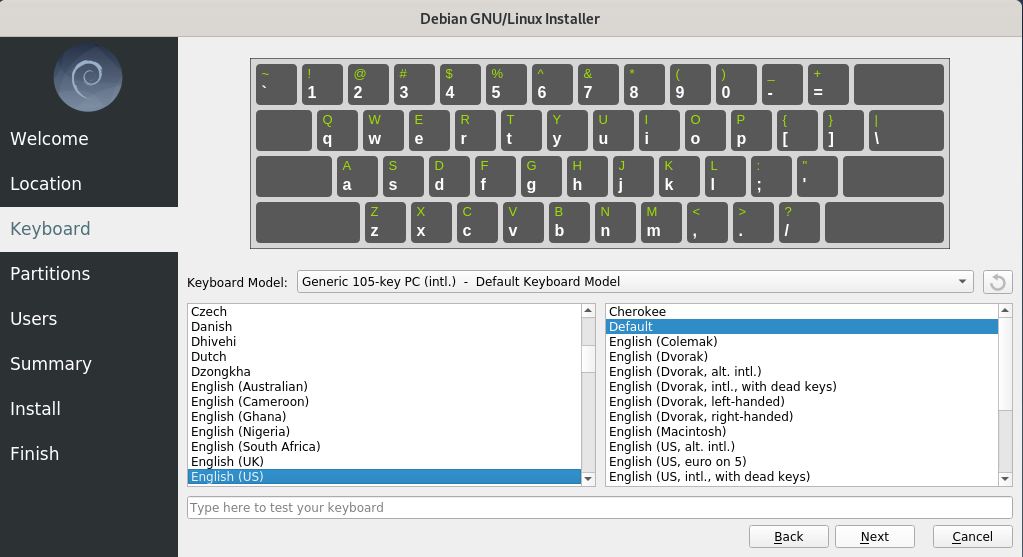Viewport: 1023px width, 557px height.
Task: Cancel the installer
Action: coord(972,537)
